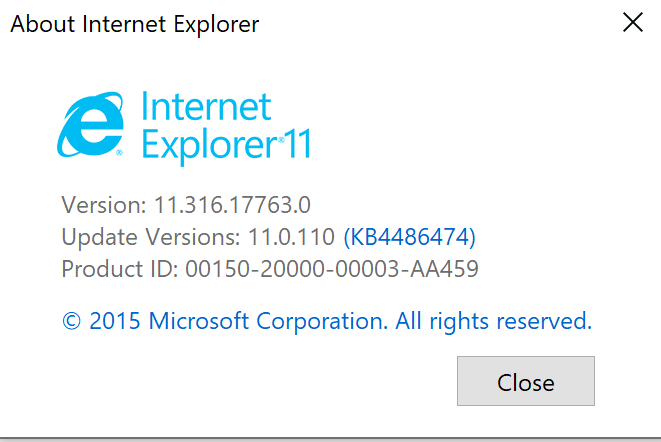
Task: Click the Microsoft Corporation copyright link
Action: (x=267, y=321)
